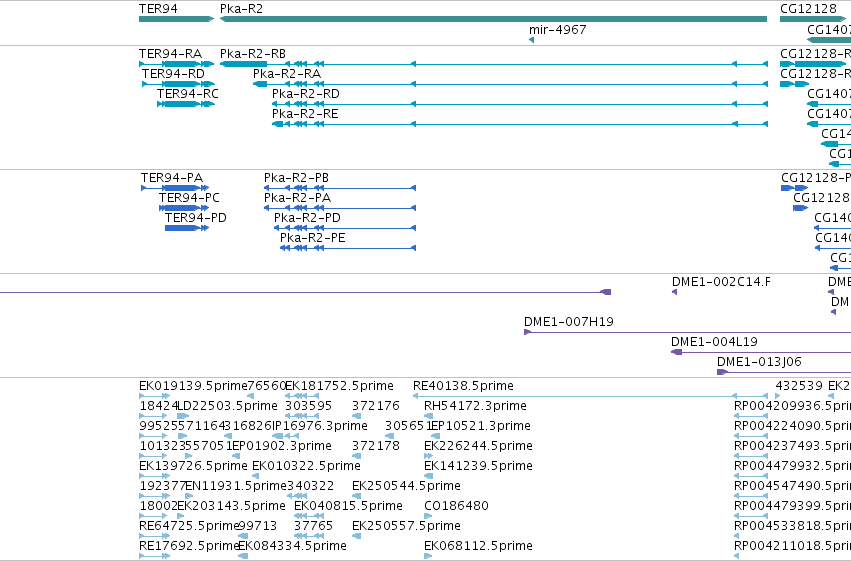
Task: Select the EK181752.5prime EST label
Action: coord(339,386)
